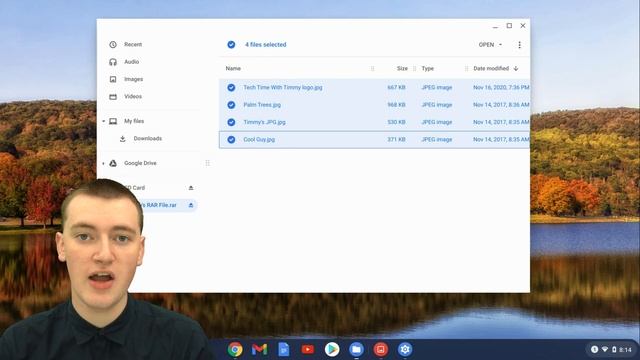Eject the SD Card
Screen dimensions: 640x360
pyautogui.click(x=191, y=188)
